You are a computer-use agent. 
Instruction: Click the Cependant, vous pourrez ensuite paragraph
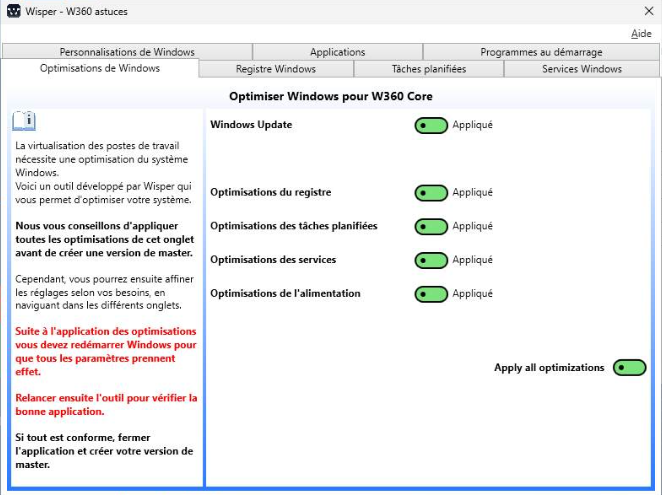104,292
